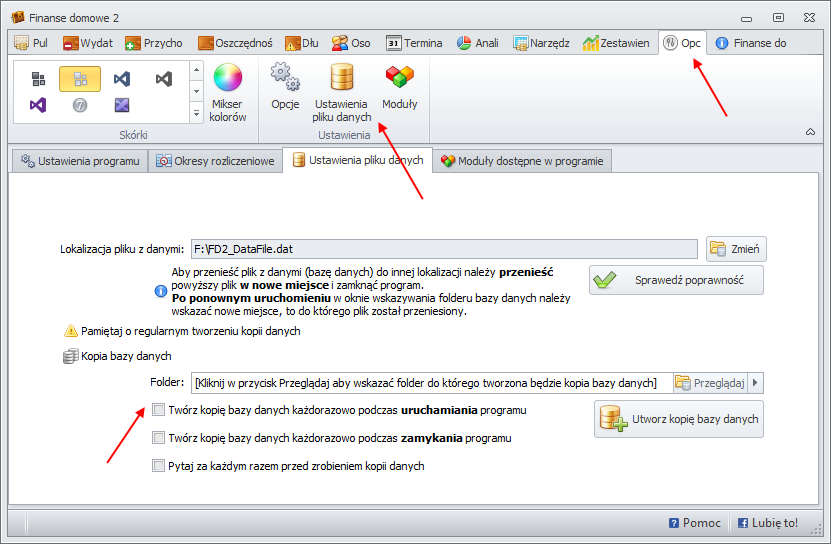Collapse the ribbon with the chevron
Image resolution: width=831 pixels, height=544 pixels.
coord(809,132)
